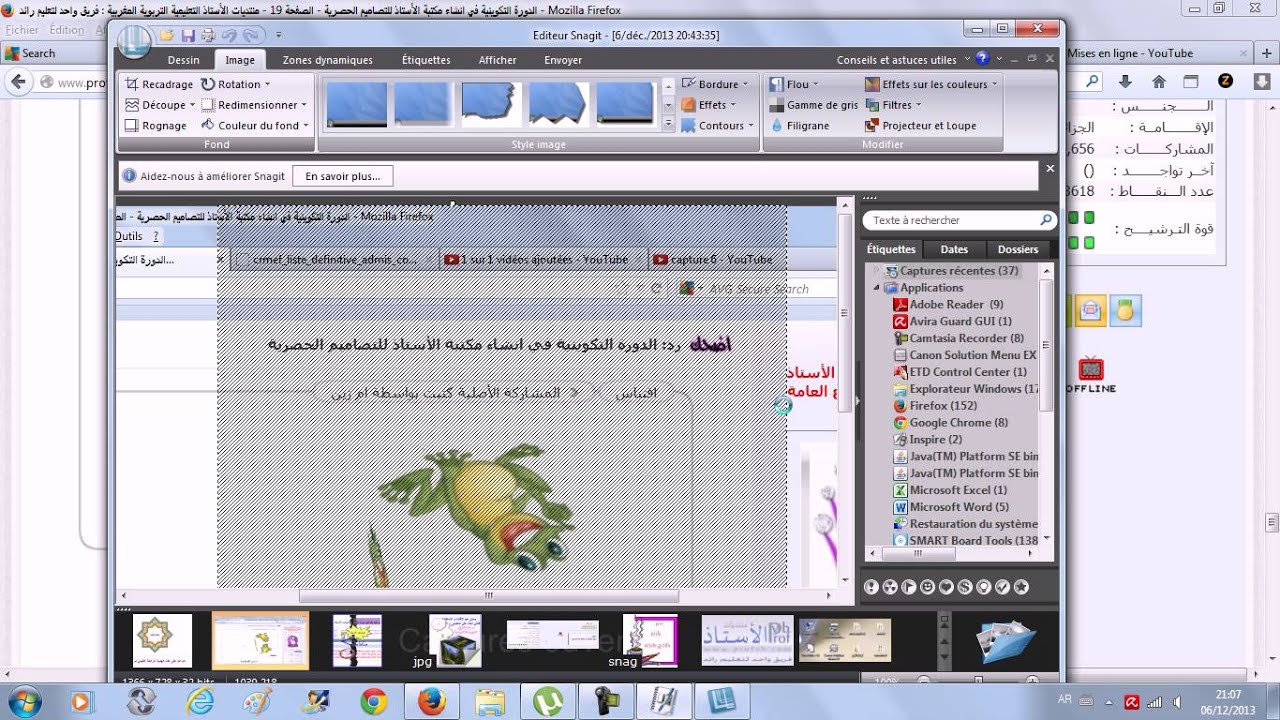Image resolution: width=1280 pixels, height=720 pixels.
Task: Open Google Chrome from the taskbar
Action: [374, 702]
